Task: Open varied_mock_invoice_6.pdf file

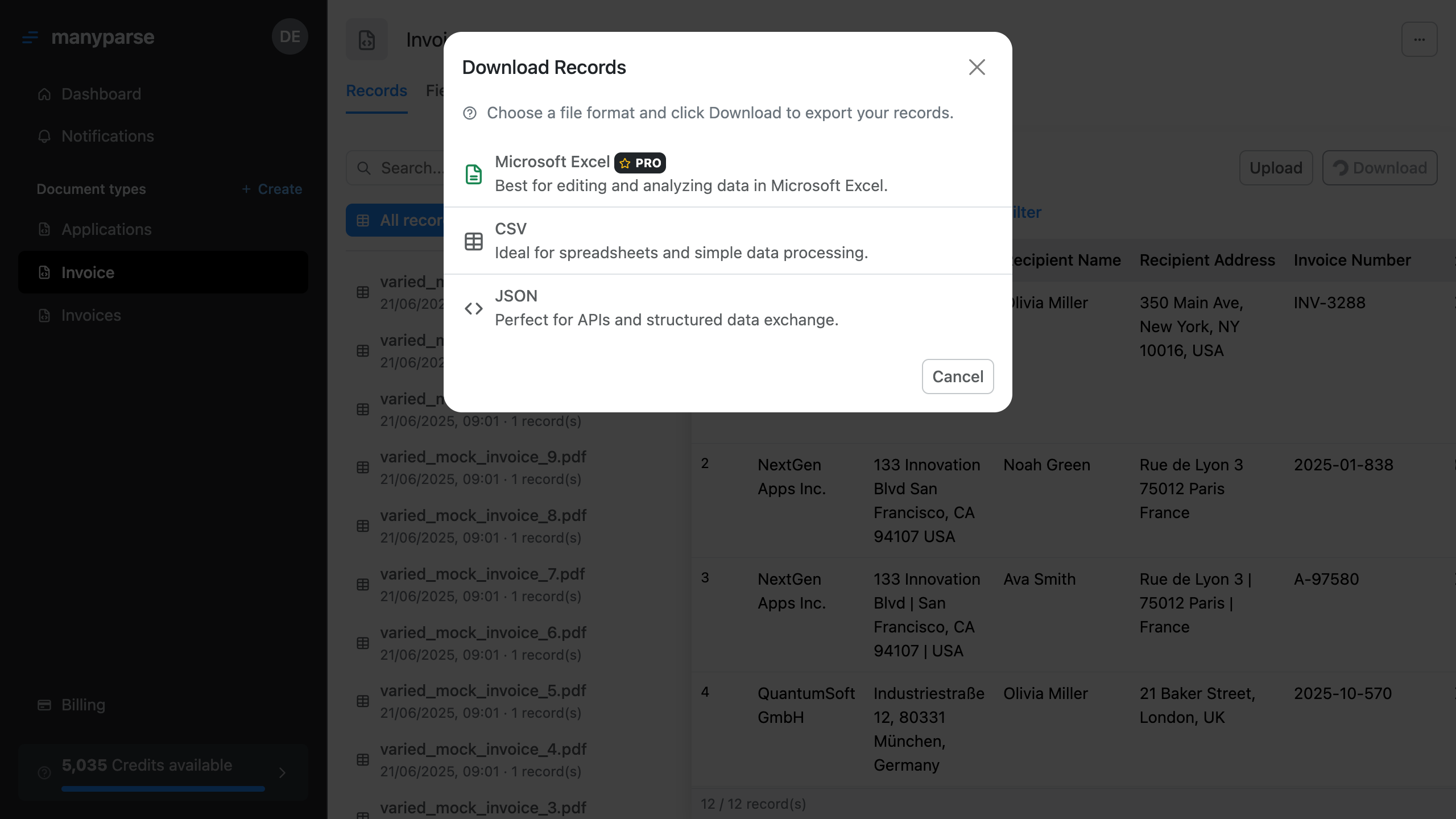Action: pyautogui.click(x=483, y=643)
